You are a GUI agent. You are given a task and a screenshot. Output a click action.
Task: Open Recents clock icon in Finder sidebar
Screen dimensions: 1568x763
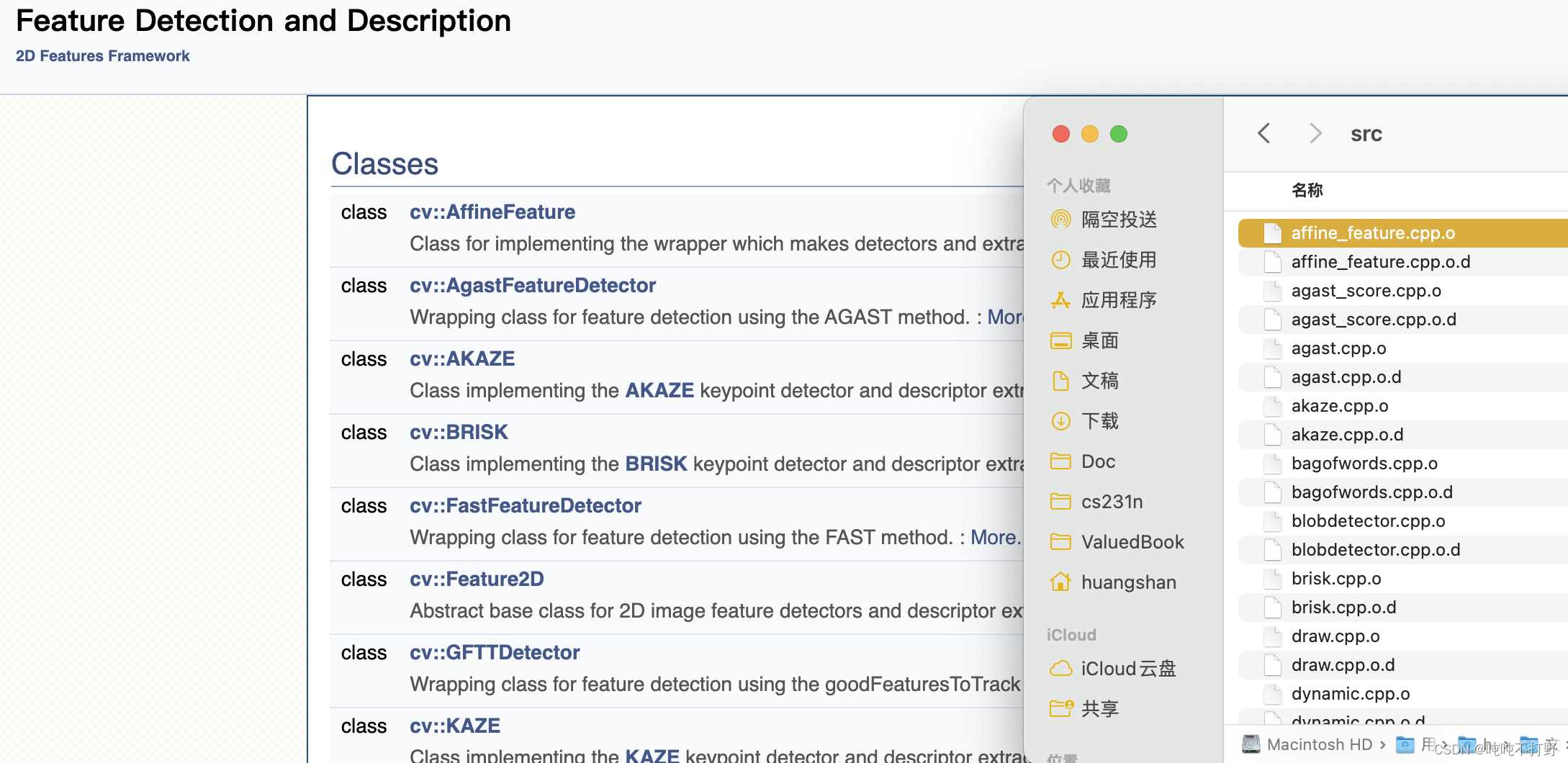point(1060,260)
